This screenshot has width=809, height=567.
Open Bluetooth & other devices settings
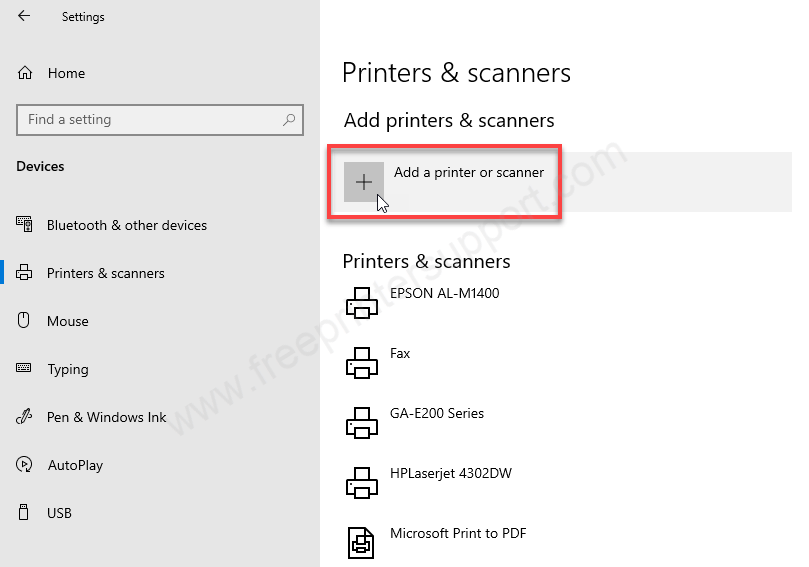point(126,225)
